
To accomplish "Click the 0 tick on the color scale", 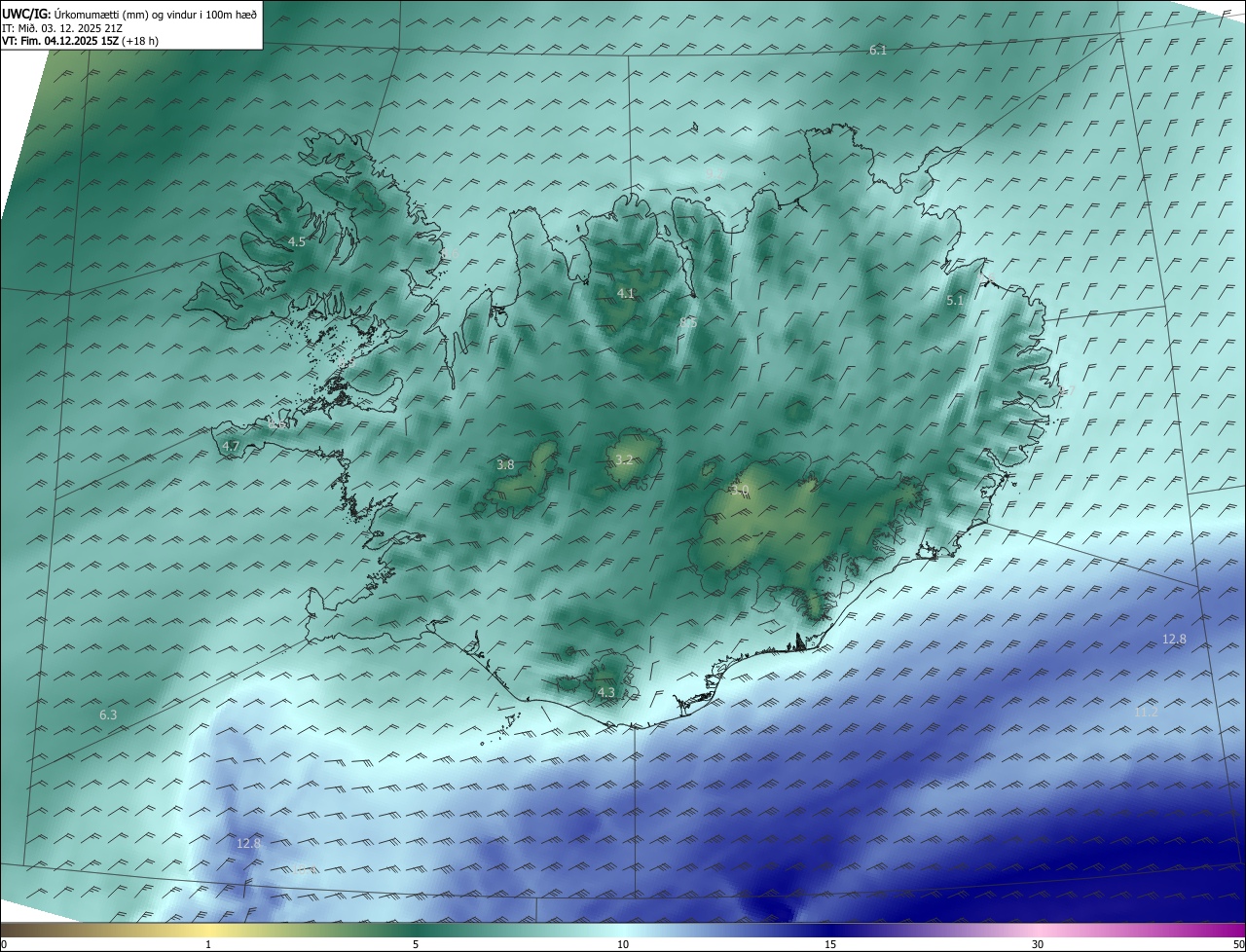I will [3, 944].
